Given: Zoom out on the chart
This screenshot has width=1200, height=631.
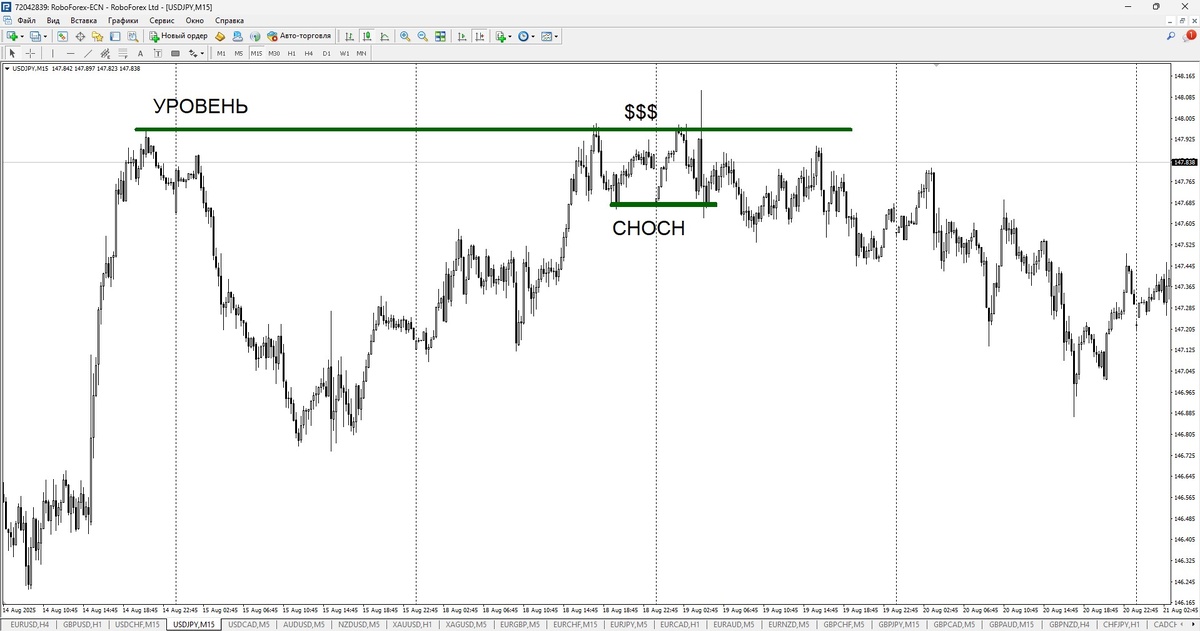Looking at the screenshot, I should click(422, 36).
